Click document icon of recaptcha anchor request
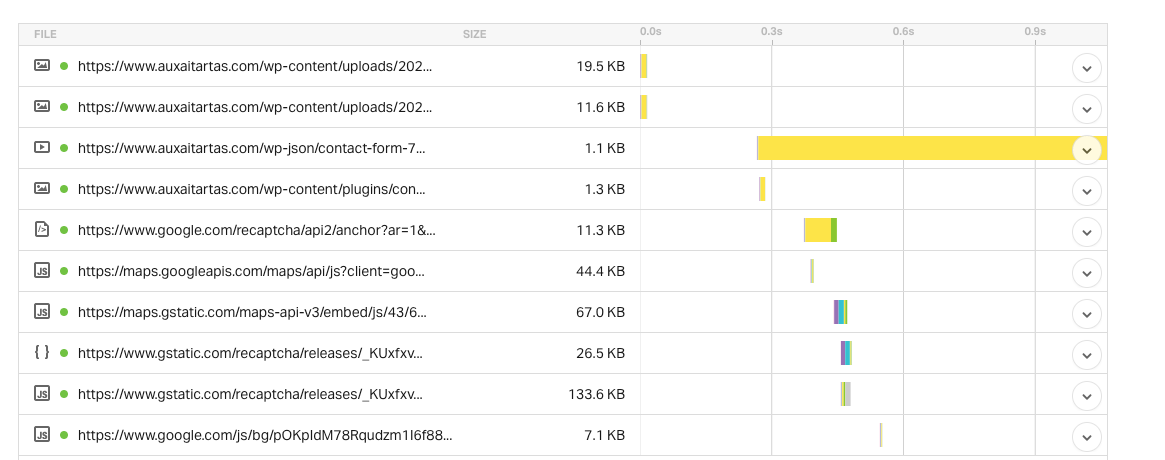This screenshot has height=460, width=1165. 42,230
